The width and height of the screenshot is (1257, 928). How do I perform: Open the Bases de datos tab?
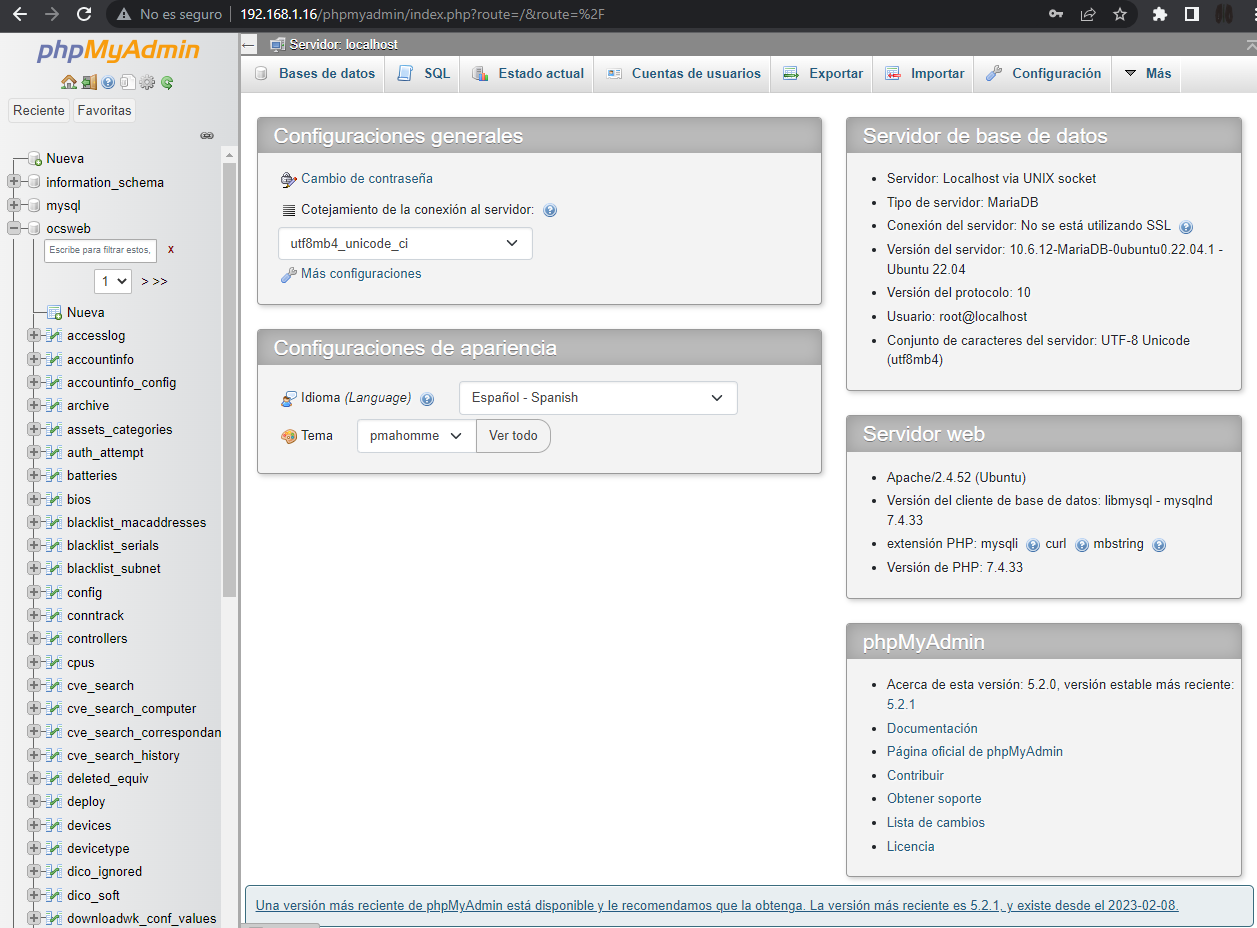pos(315,73)
